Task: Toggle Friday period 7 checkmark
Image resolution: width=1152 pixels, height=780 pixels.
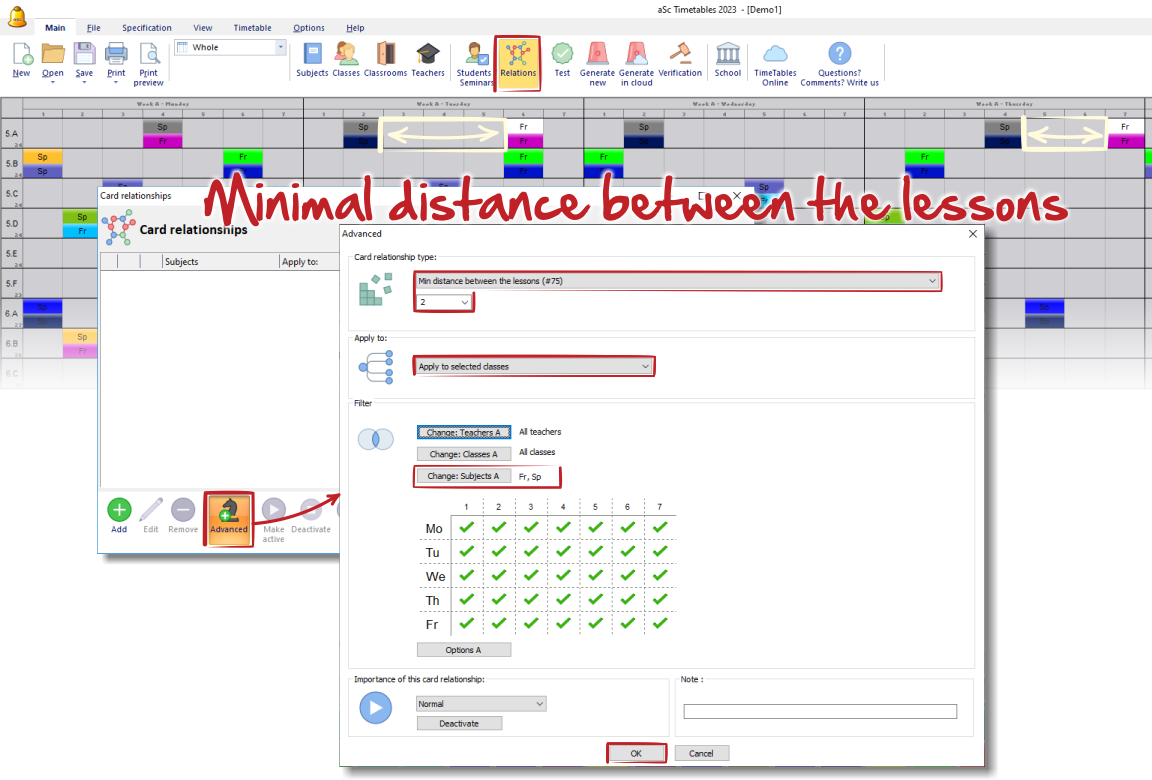Action: point(660,624)
